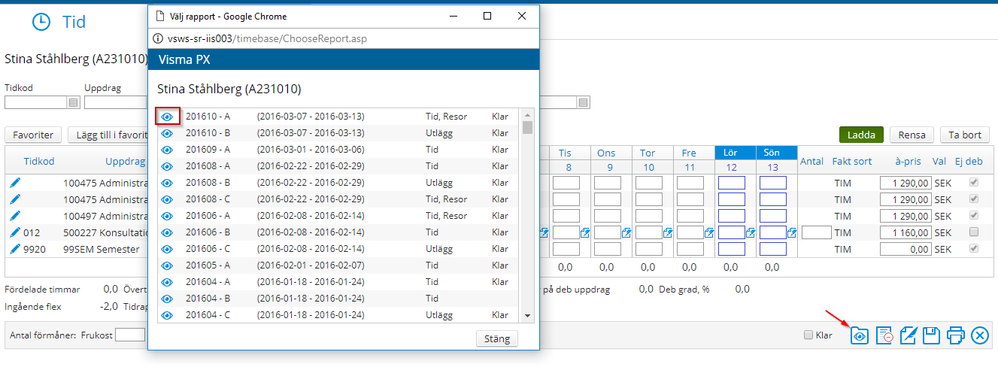Click eye icon for report 201609 - A

pos(167,149)
